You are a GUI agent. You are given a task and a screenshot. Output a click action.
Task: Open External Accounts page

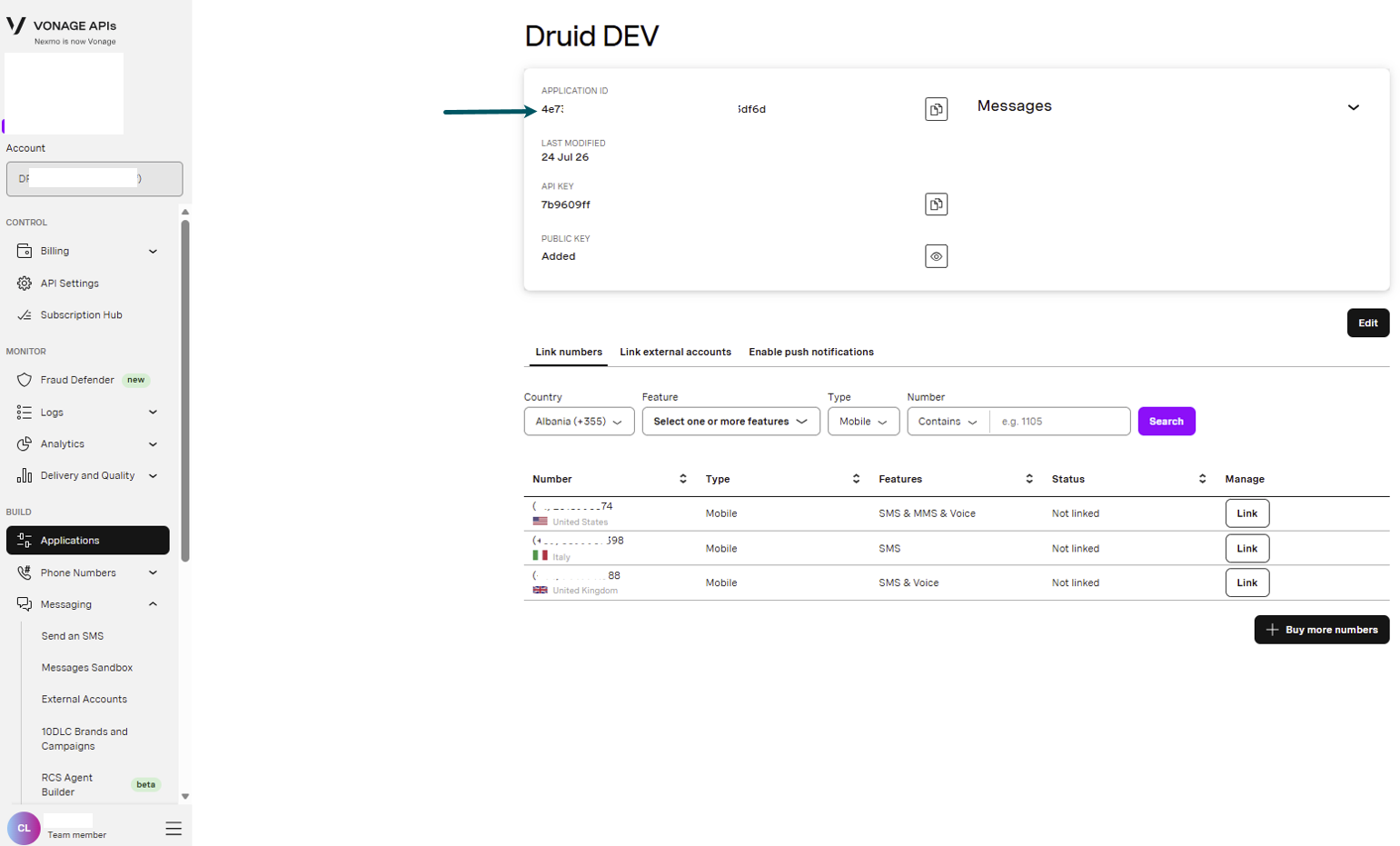84,700
